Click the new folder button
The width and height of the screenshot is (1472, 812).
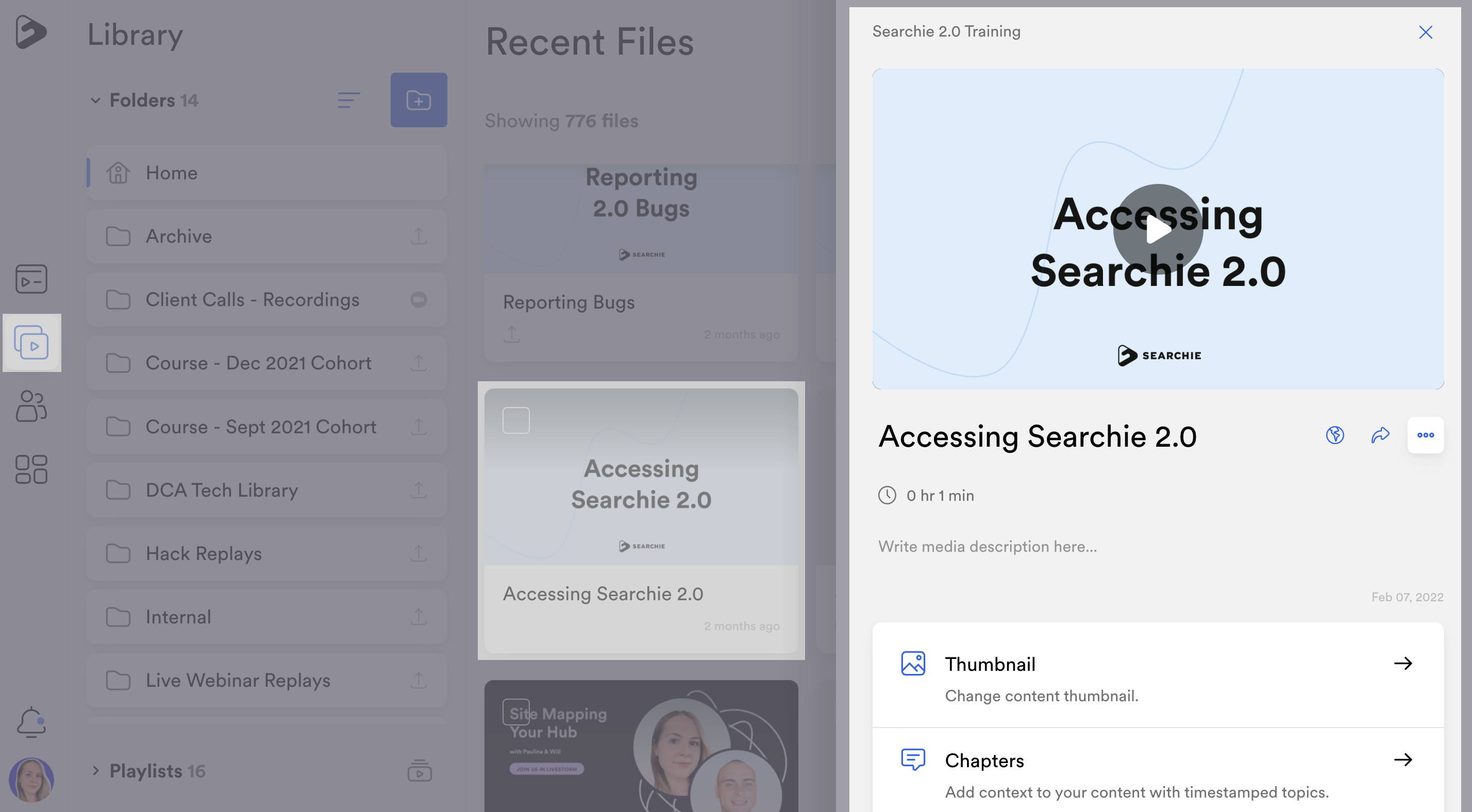419,100
